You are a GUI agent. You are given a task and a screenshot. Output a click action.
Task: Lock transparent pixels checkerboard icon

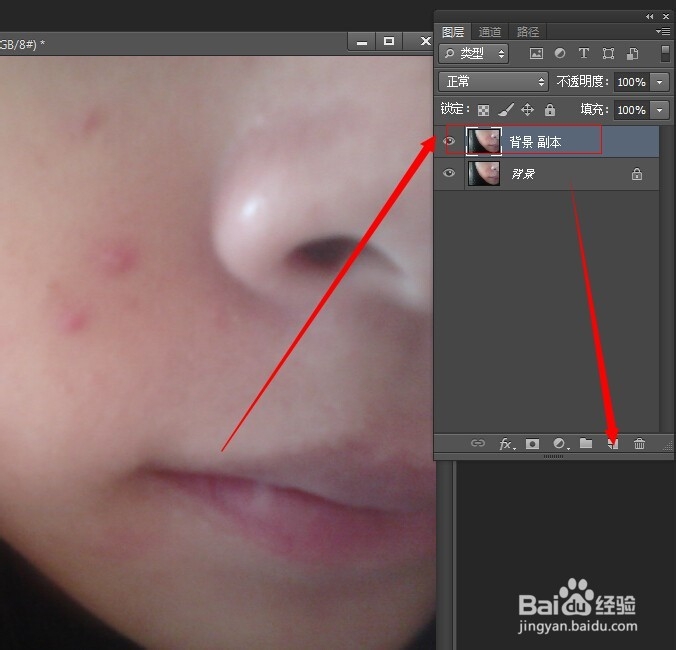point(483,110)
